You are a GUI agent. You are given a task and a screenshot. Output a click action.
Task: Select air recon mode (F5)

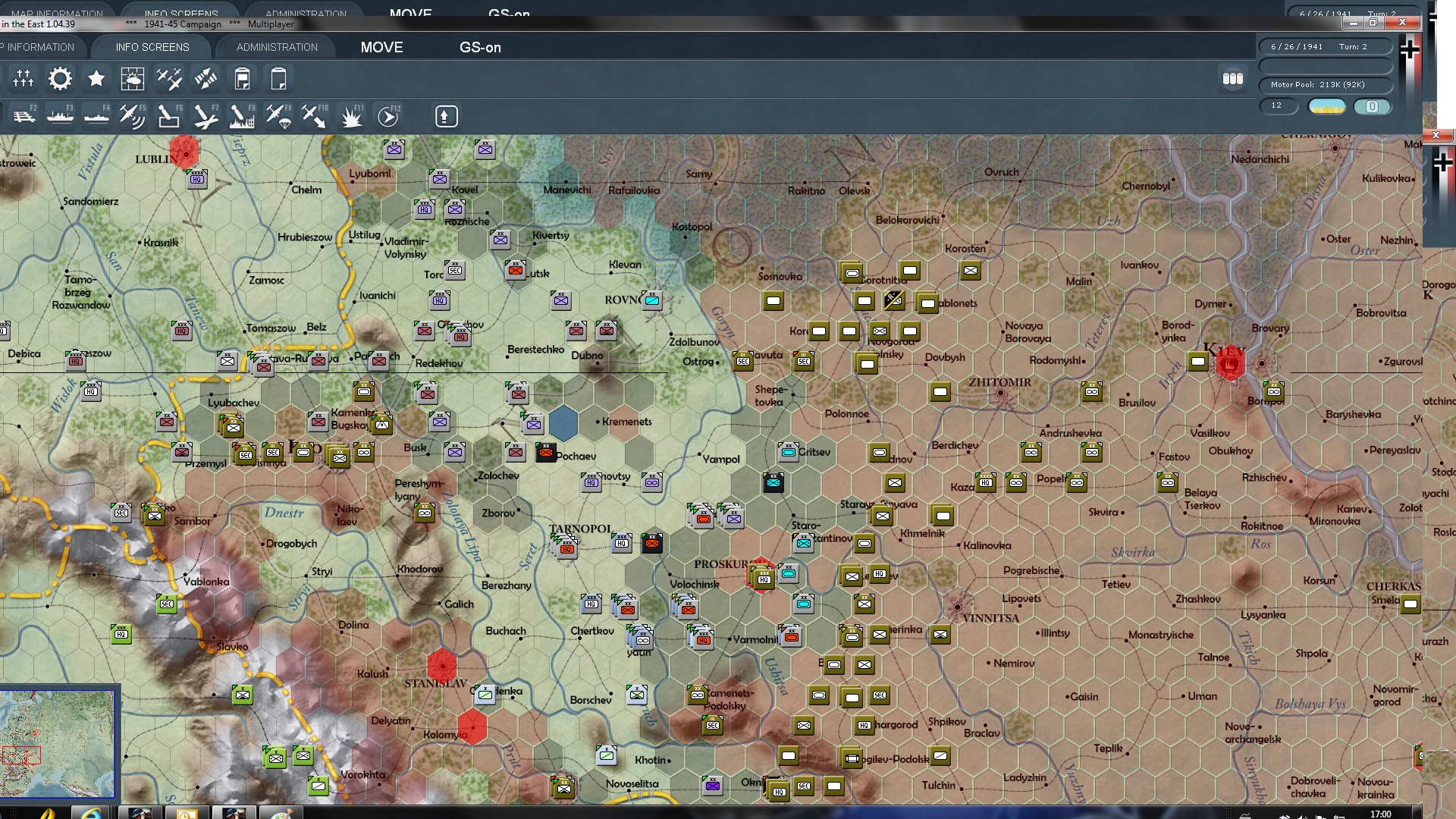click(x=133, y=116)
